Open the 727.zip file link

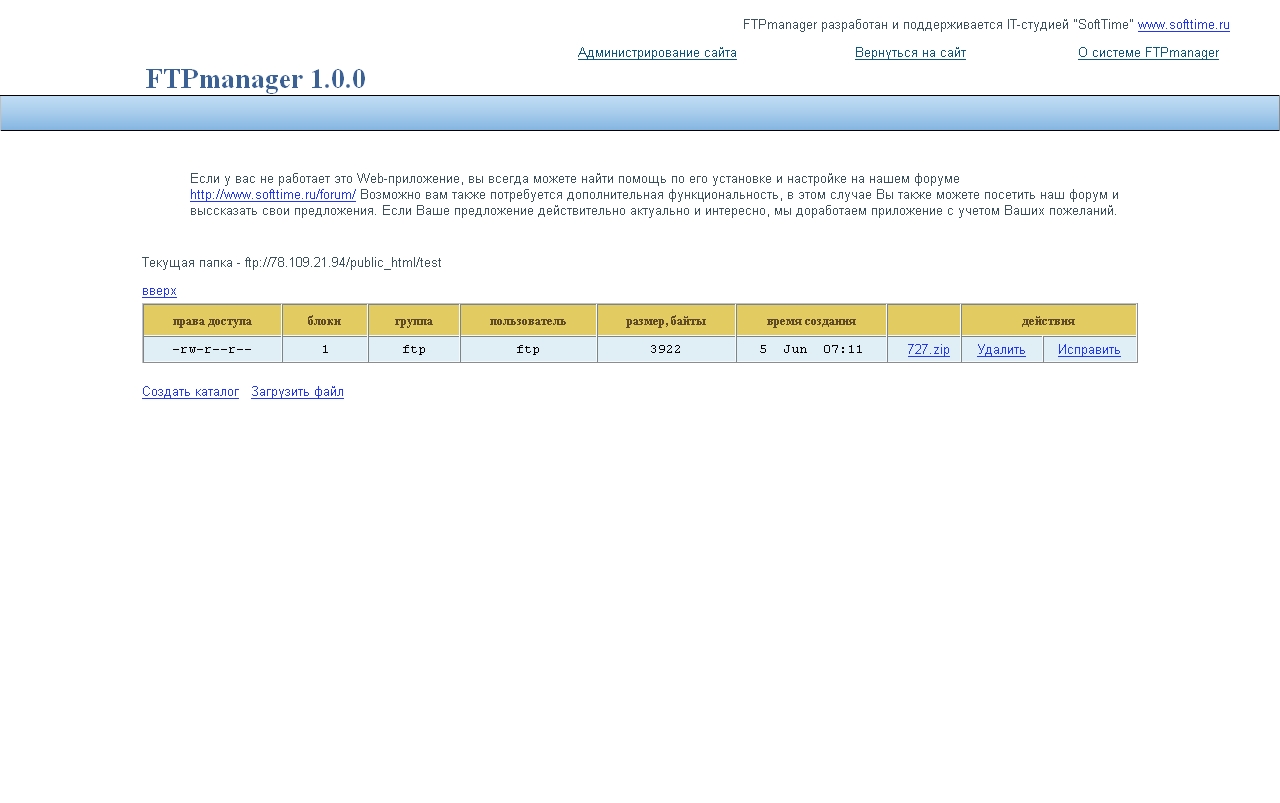928,350
